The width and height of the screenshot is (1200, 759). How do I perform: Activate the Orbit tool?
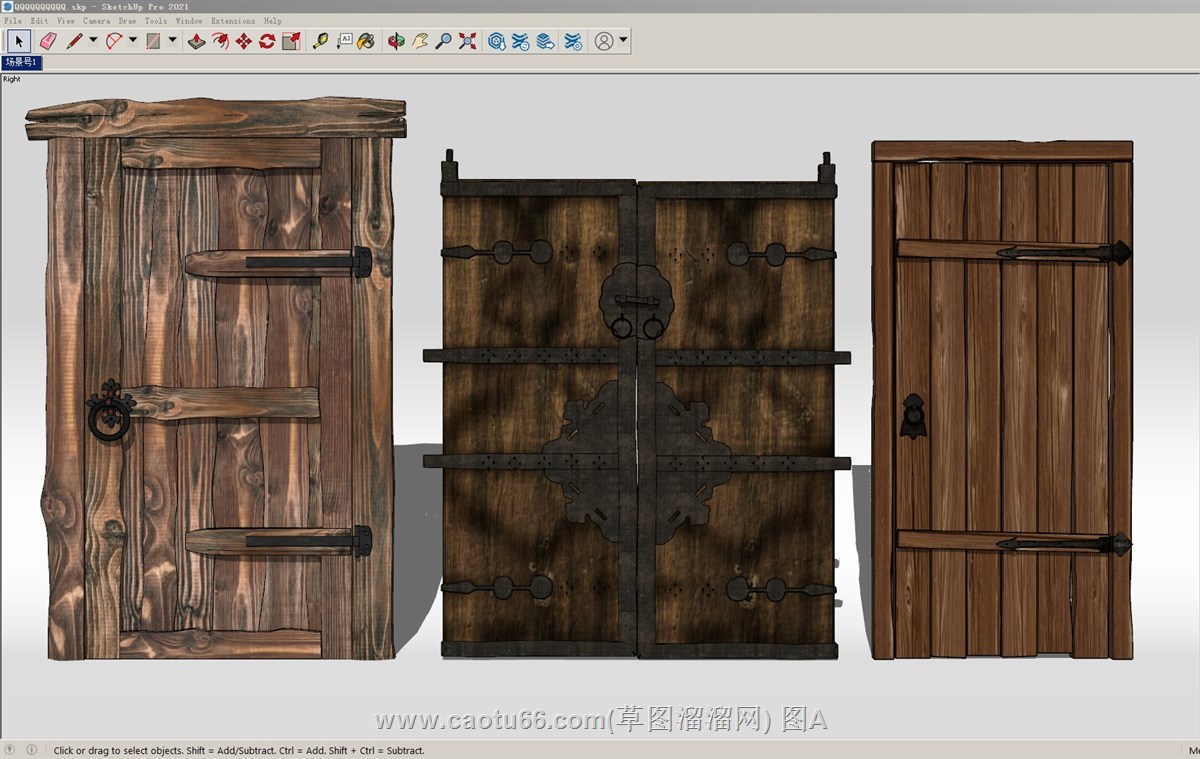point(396,41)
